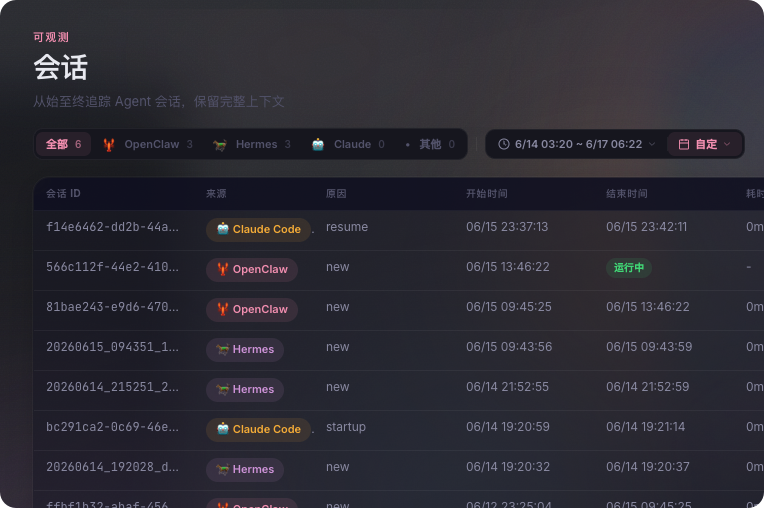Click start time 06/14 19:20:59
This screenshot has height=508, width=764.
tap(508, 427)
